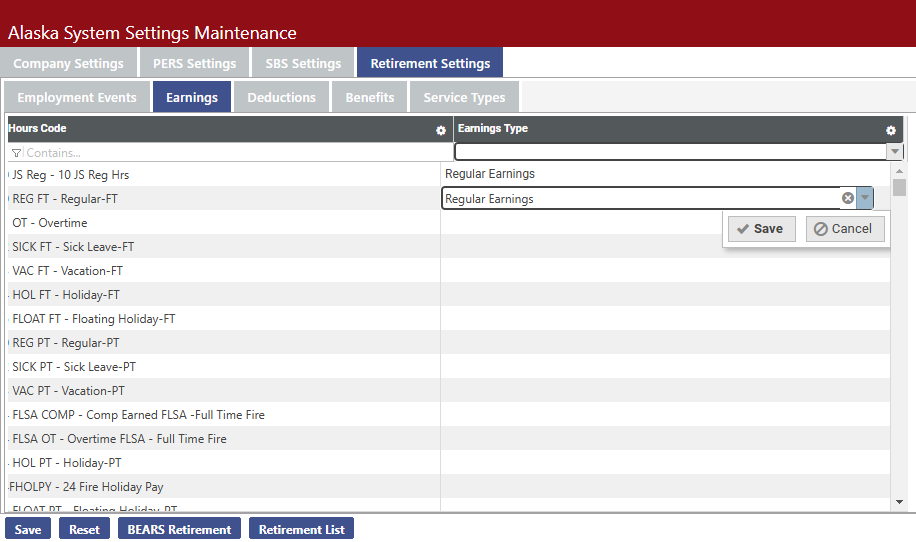
Task: Open the Retirement List
Action: coord(301,529)
